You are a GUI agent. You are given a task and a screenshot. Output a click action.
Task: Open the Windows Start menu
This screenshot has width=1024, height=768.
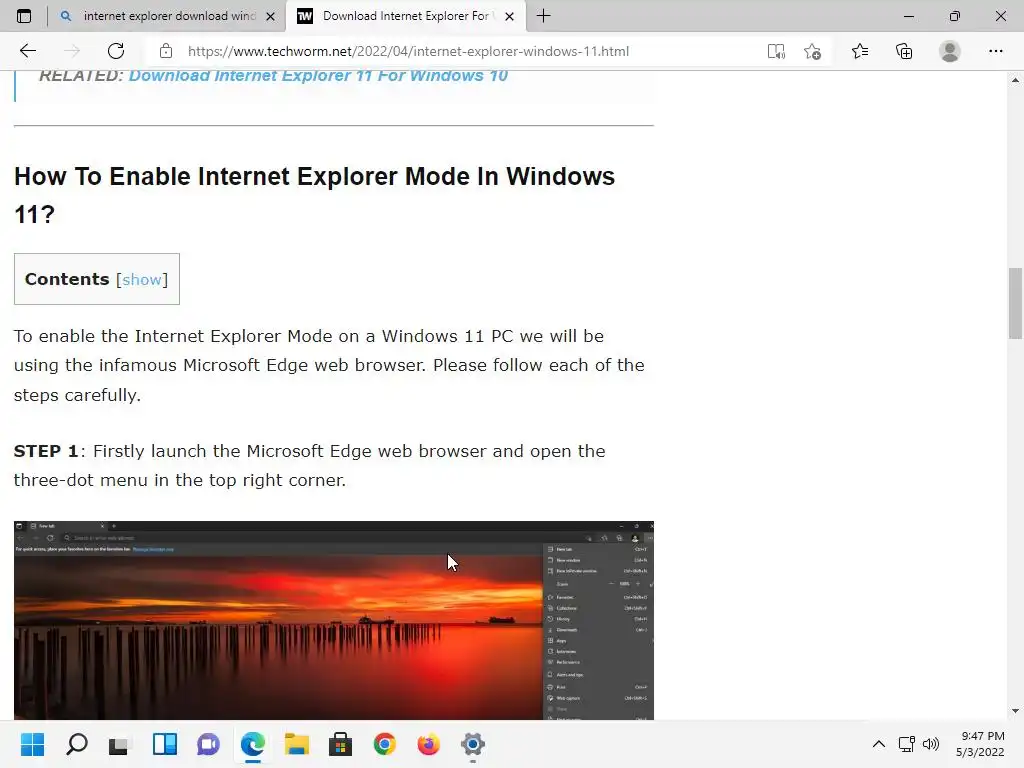point(32,744)
